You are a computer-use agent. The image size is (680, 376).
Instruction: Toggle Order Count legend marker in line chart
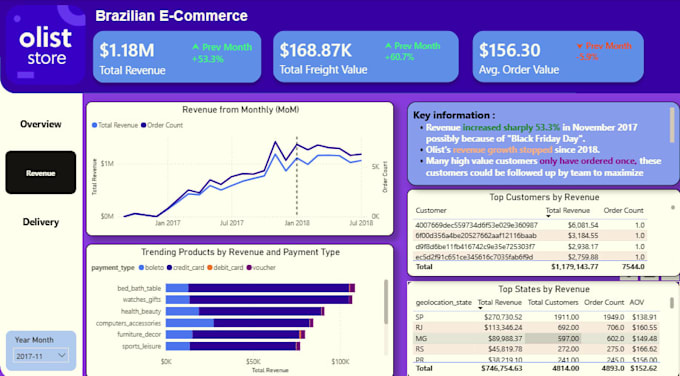pyautogui.click(x=144, y=125)
